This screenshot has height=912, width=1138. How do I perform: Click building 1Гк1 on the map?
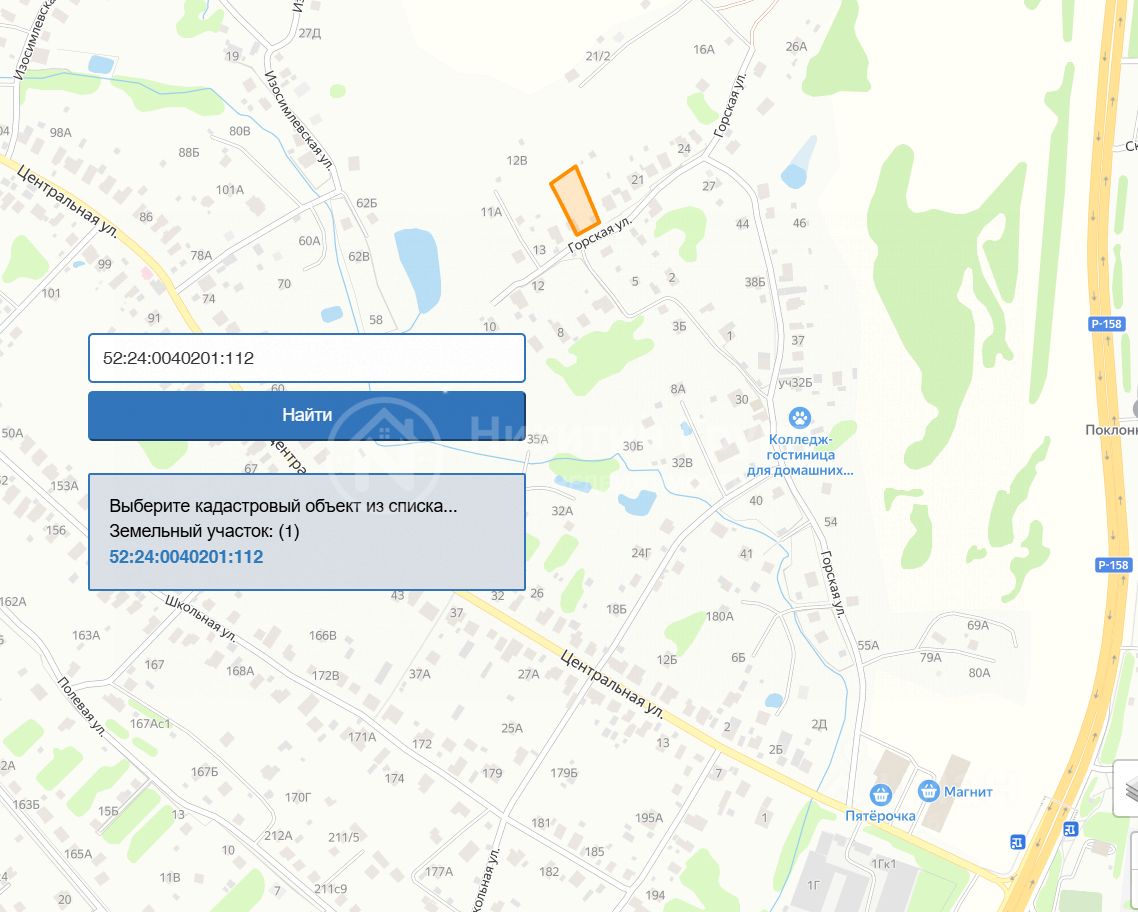(x=883, y=863)
